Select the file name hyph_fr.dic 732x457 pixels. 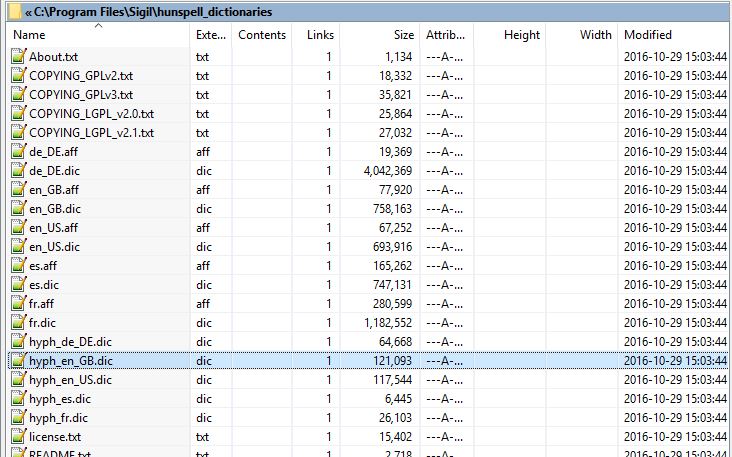coord(58,418)
